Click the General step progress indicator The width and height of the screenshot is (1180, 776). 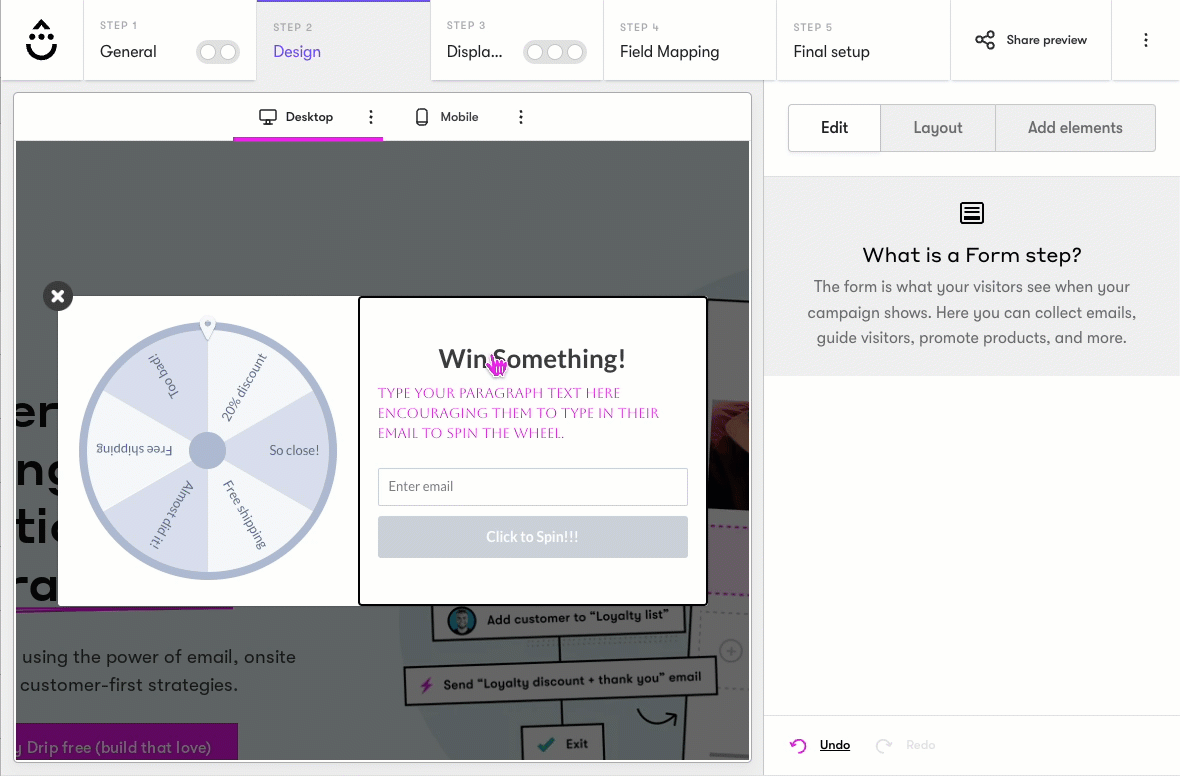pos(217,52)
